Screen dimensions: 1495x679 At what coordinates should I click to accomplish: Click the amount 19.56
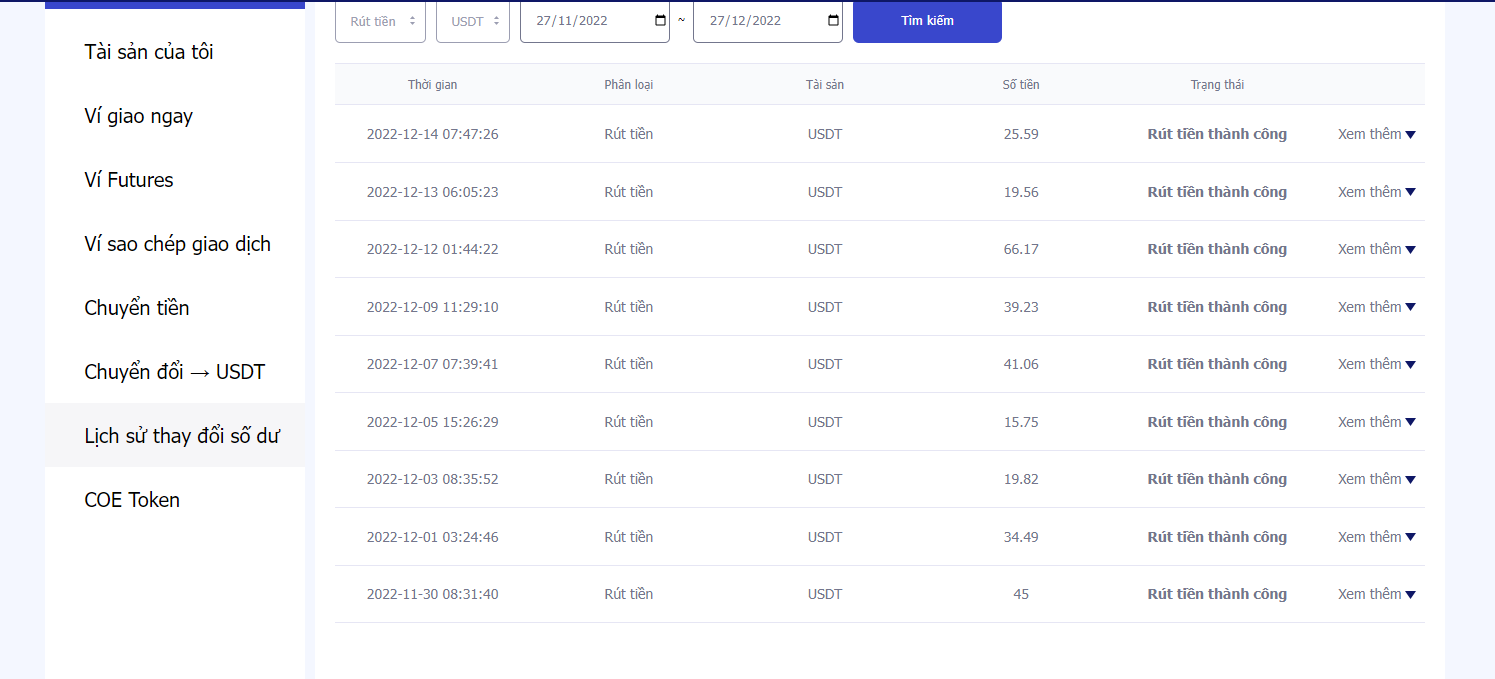1021,192
